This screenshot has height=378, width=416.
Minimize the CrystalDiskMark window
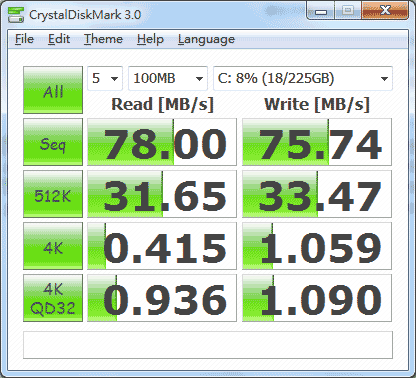pos(321,11)
